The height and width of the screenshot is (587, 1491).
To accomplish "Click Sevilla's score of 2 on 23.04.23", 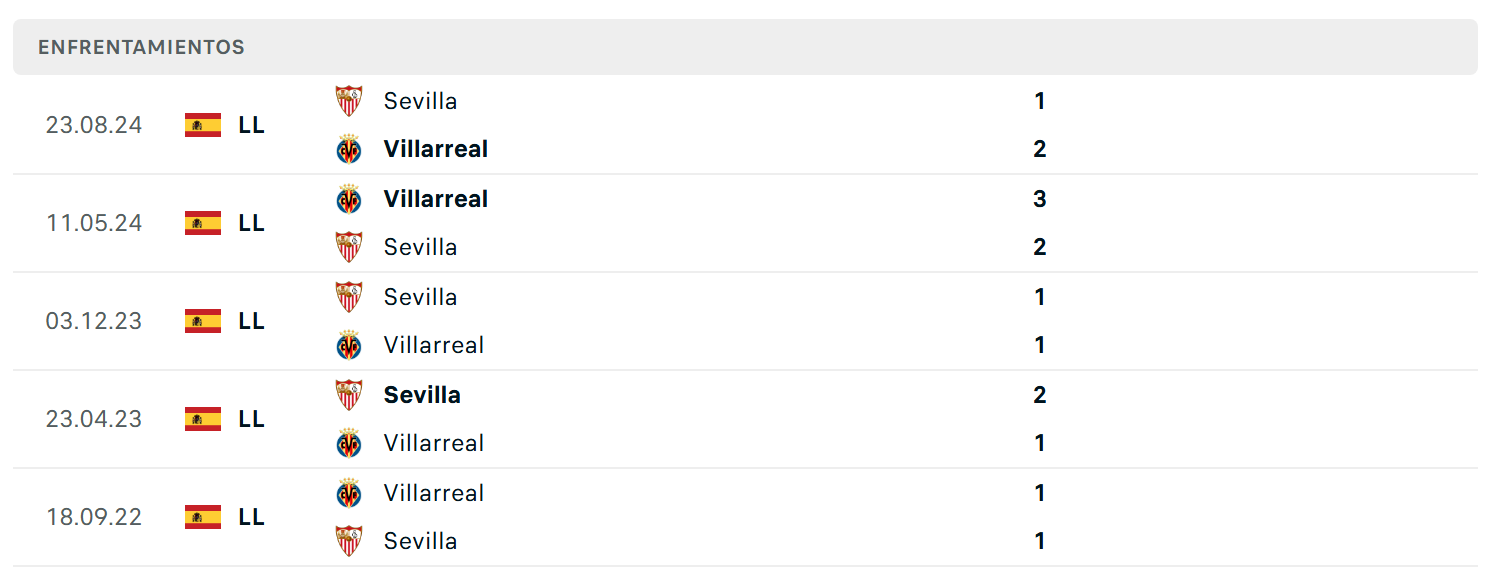I will tap(1040, 395).
